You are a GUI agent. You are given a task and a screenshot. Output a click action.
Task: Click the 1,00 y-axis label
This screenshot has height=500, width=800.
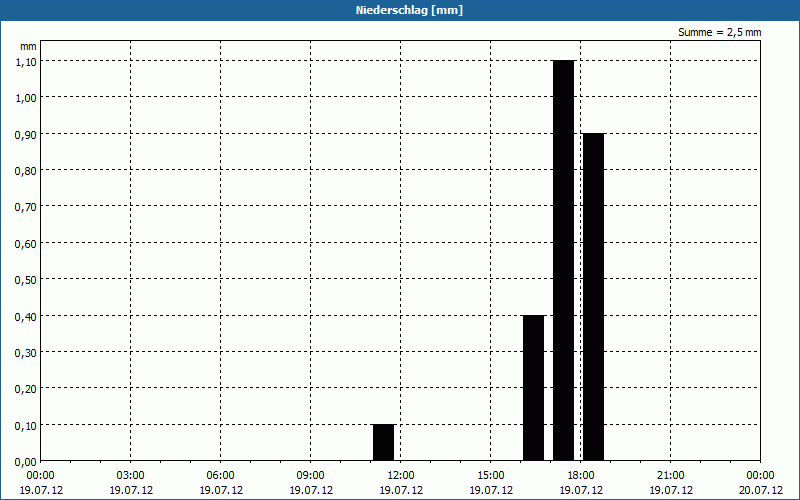(26, 97)
